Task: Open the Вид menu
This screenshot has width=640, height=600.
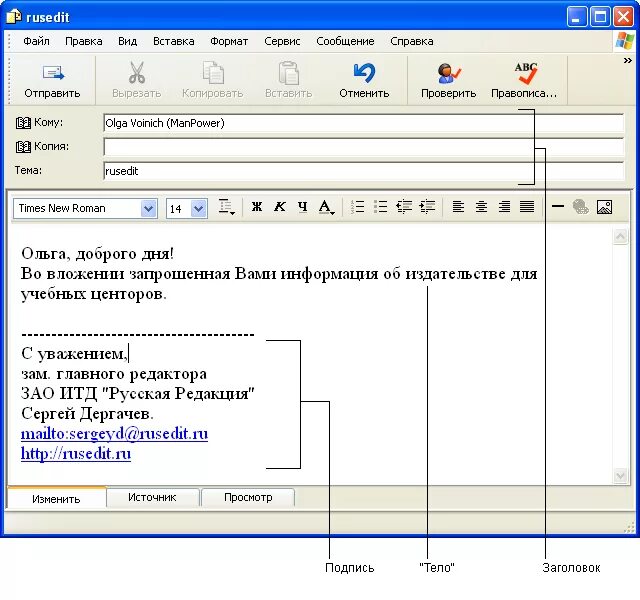Action: click(128, 41)
